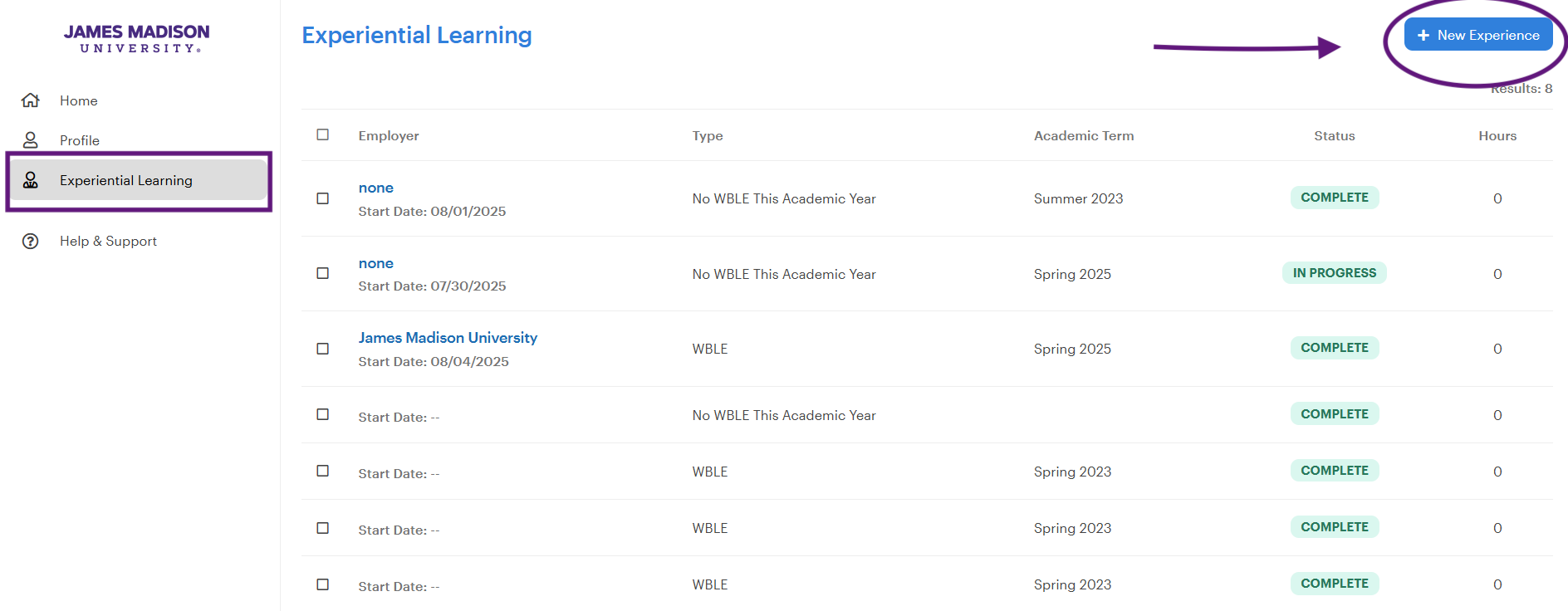Tick checkbox for In Progress experience
Screen dimensions: 1568x611
tap(323, 273)
